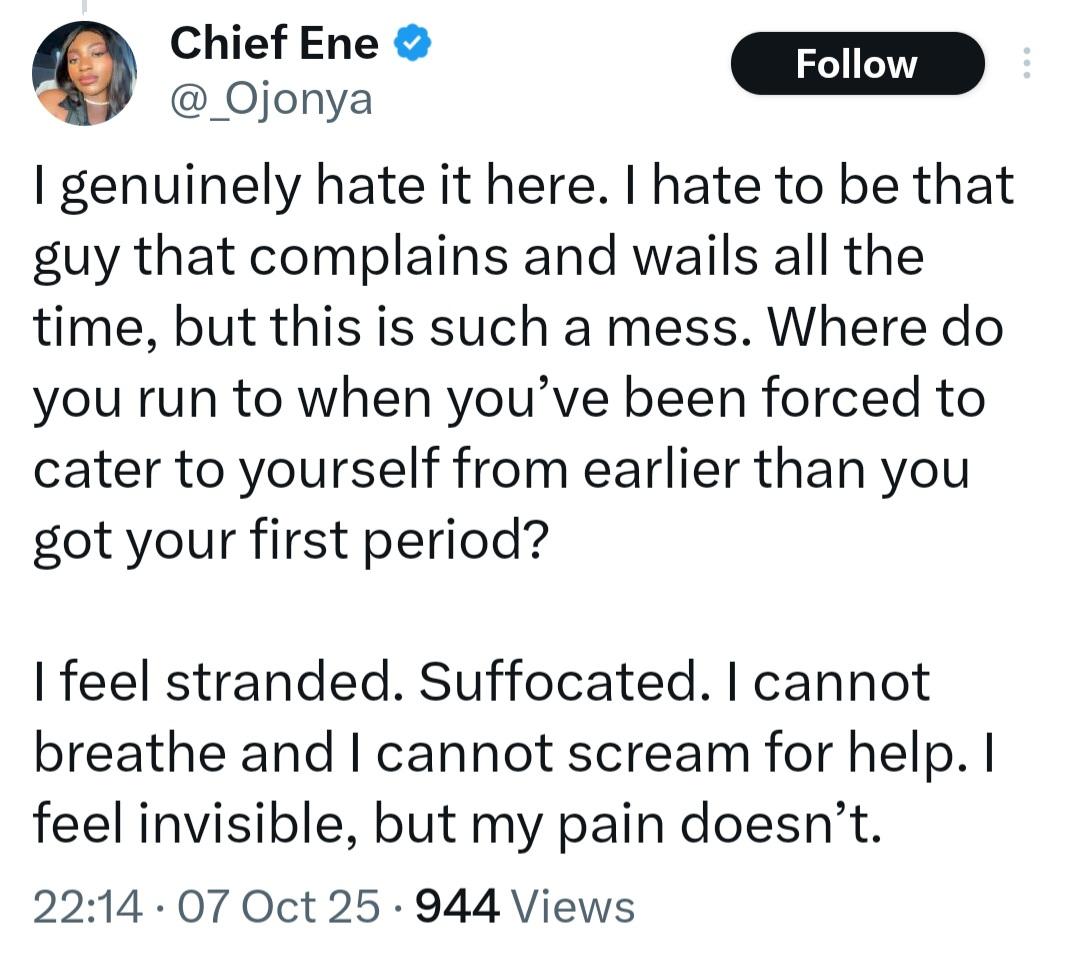Click the display name Chief Ene
Image resolution: width=1080 pixels, height=959 pixels.
(x=274, y=45)
